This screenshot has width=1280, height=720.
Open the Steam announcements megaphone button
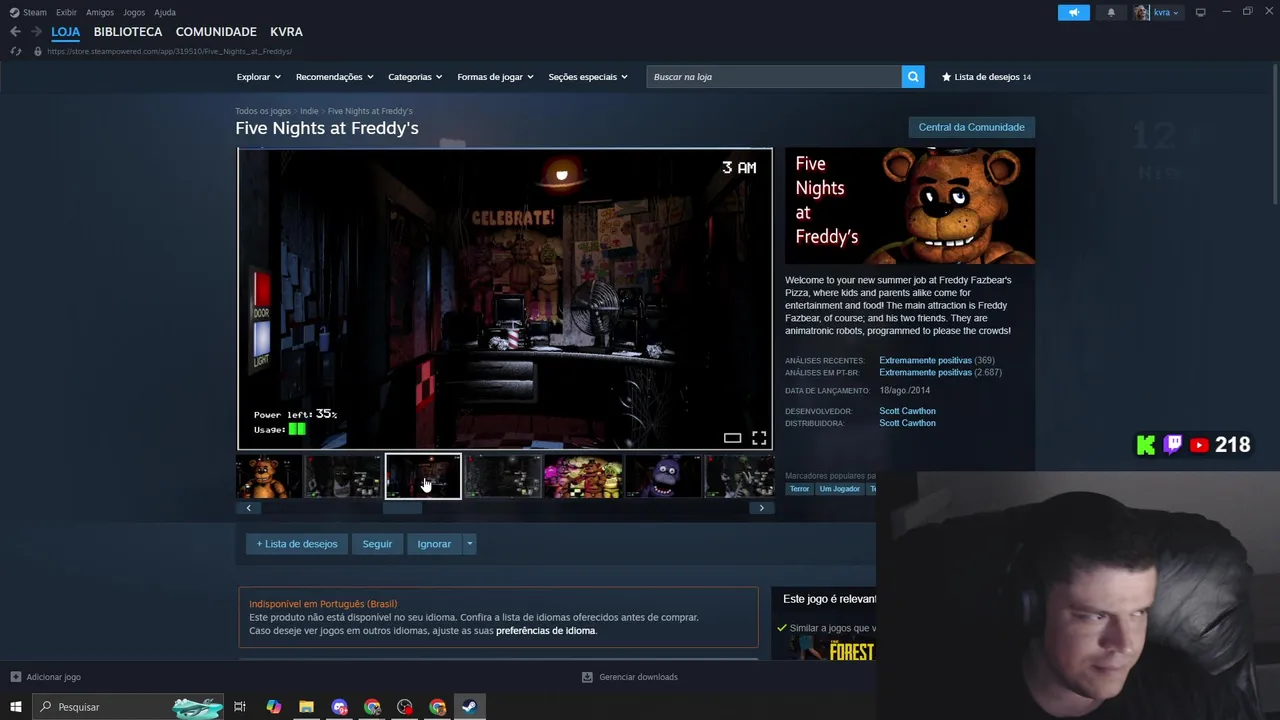click(x=1073, y=13)
